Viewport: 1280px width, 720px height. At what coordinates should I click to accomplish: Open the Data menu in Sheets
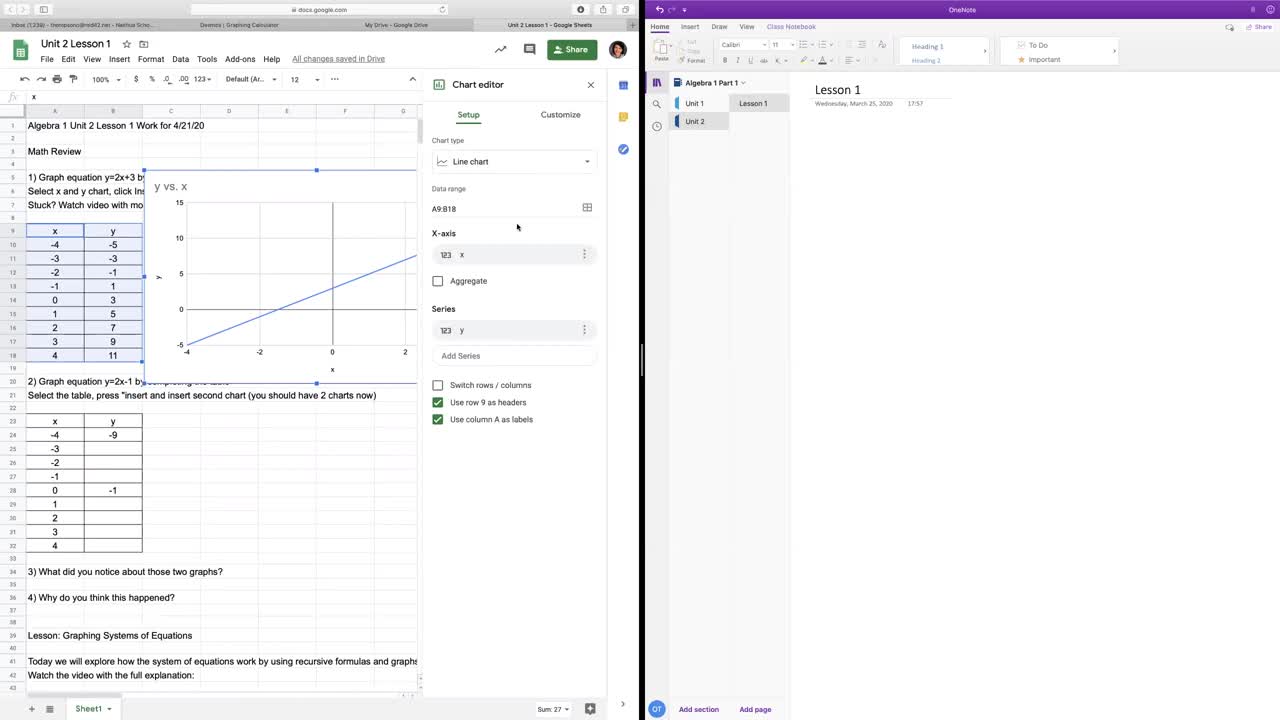click(x=180, y=59)
